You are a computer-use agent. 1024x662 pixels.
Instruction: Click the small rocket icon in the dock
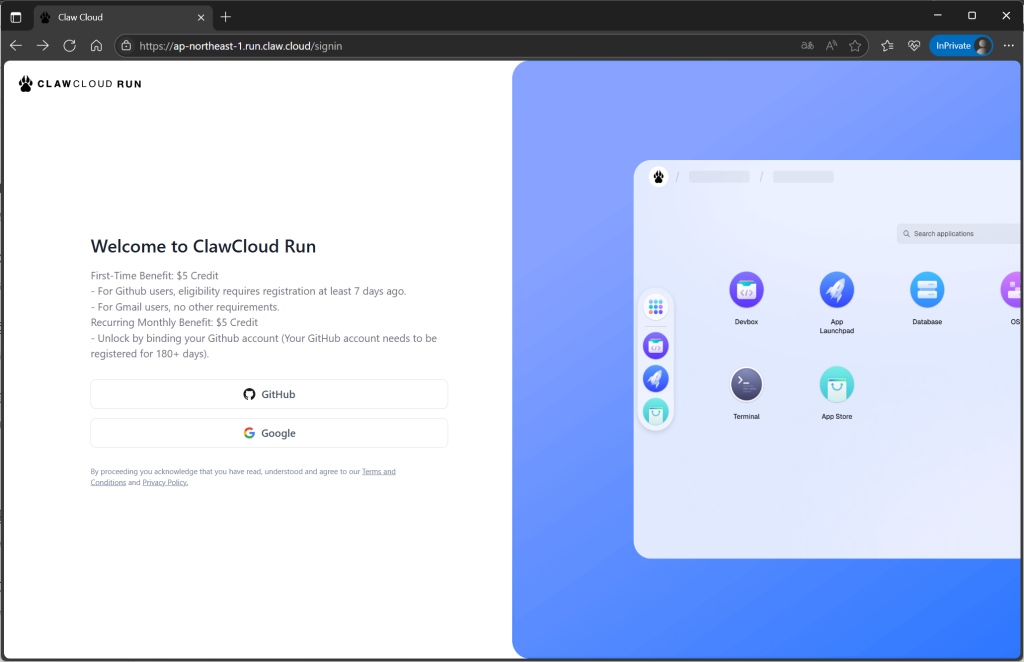point(656,379)
